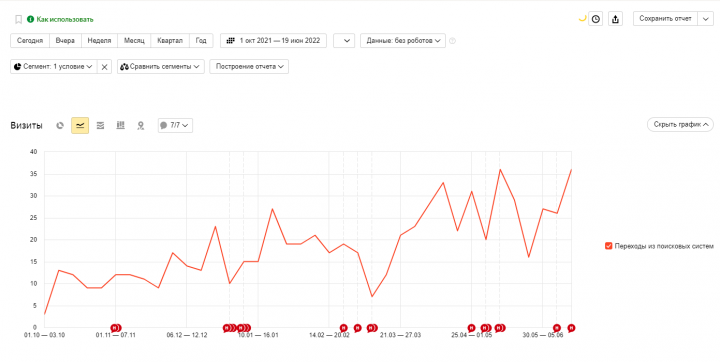
Task: Select the column chart view icon
Action: pyautogui.click(x=120, y=125)
